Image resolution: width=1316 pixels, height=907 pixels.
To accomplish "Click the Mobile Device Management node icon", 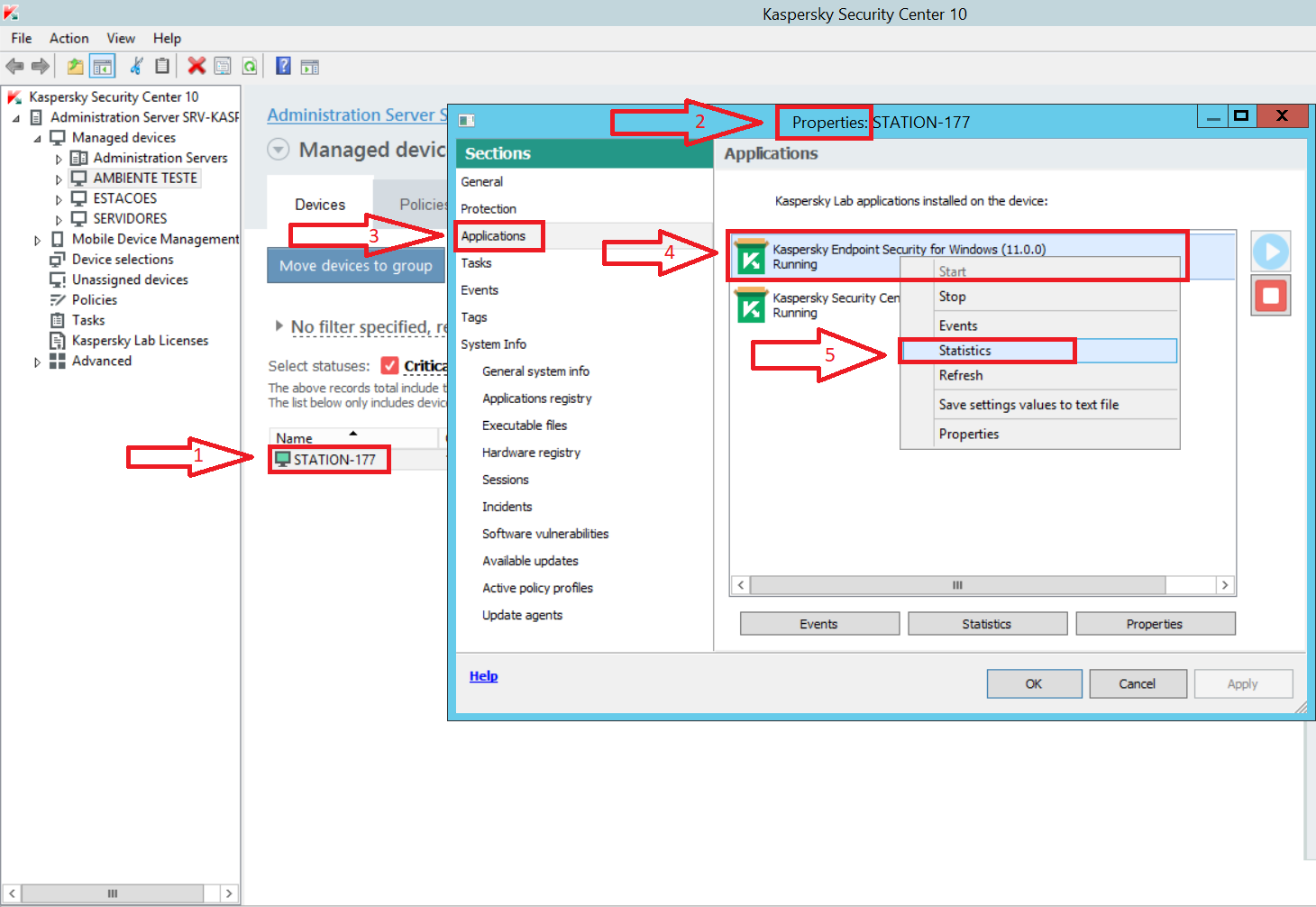I will click(x=58, y=239).
